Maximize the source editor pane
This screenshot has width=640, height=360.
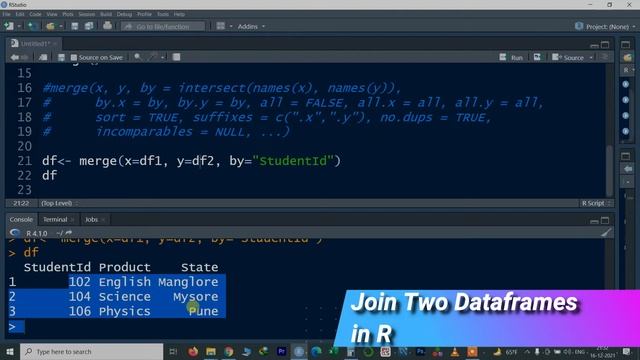coord(605,44)
